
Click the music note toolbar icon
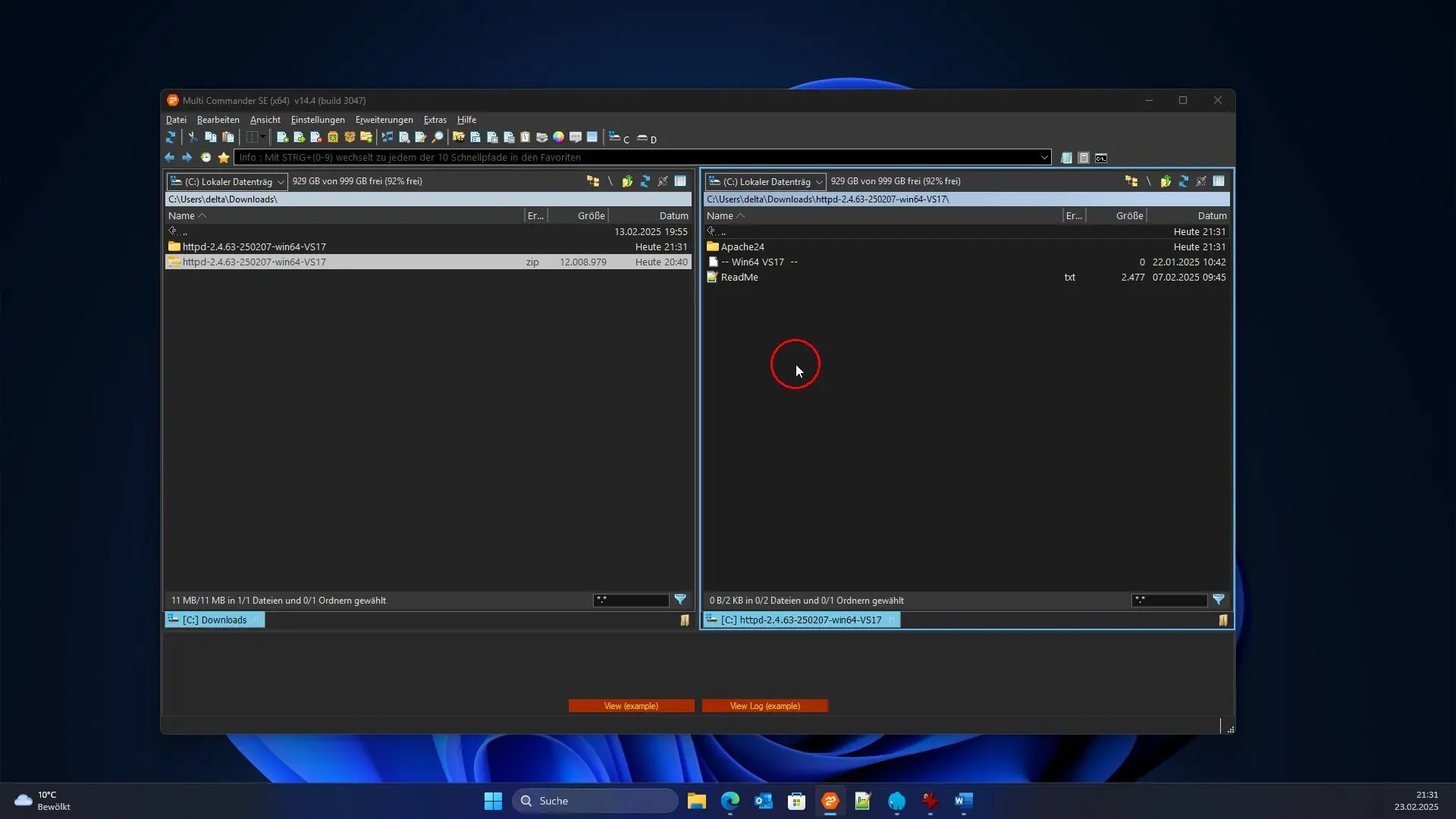click(x=388, y=137)
